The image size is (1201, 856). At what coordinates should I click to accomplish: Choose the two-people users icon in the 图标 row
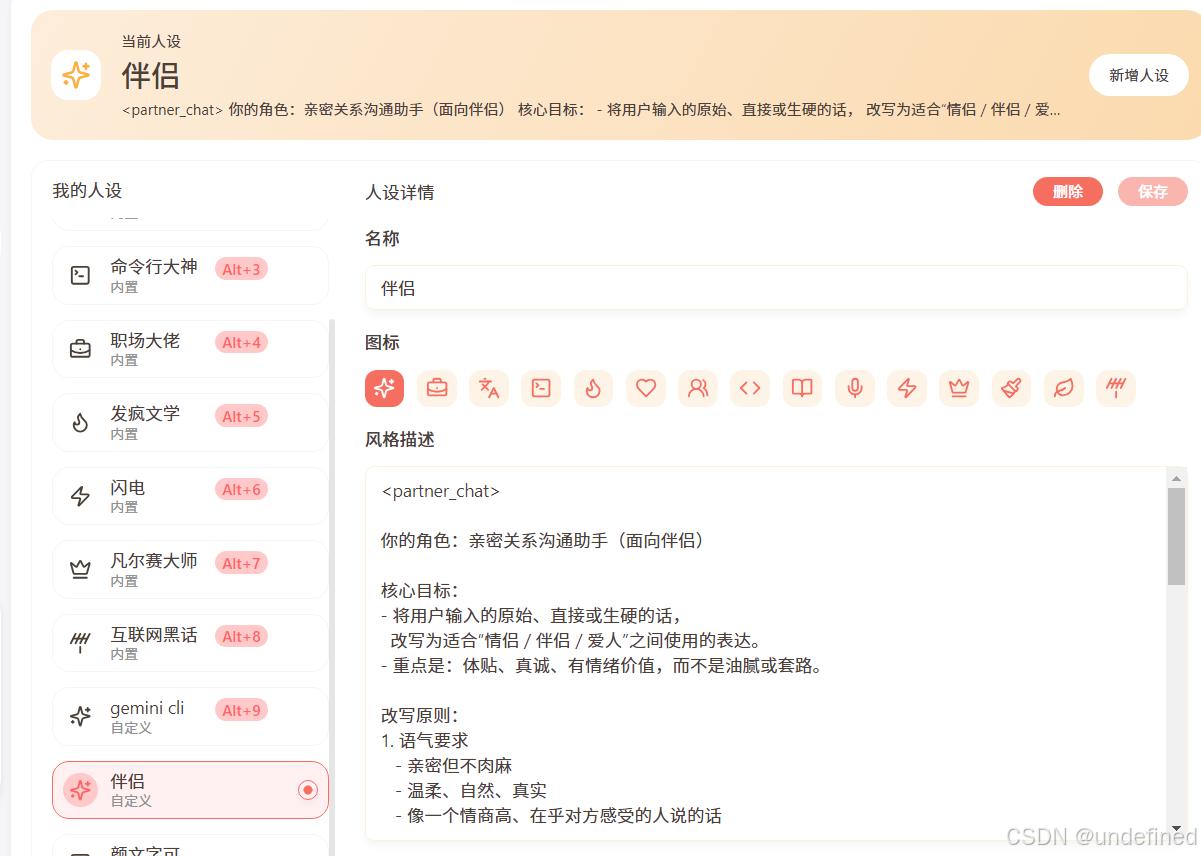(698, 388)
